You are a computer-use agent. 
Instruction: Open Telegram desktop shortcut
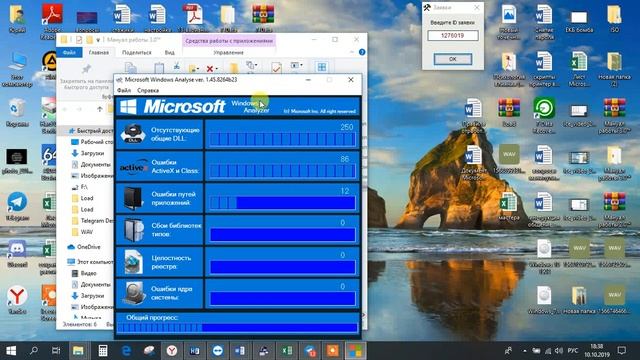pyautogui.click(x=17, y=206)
